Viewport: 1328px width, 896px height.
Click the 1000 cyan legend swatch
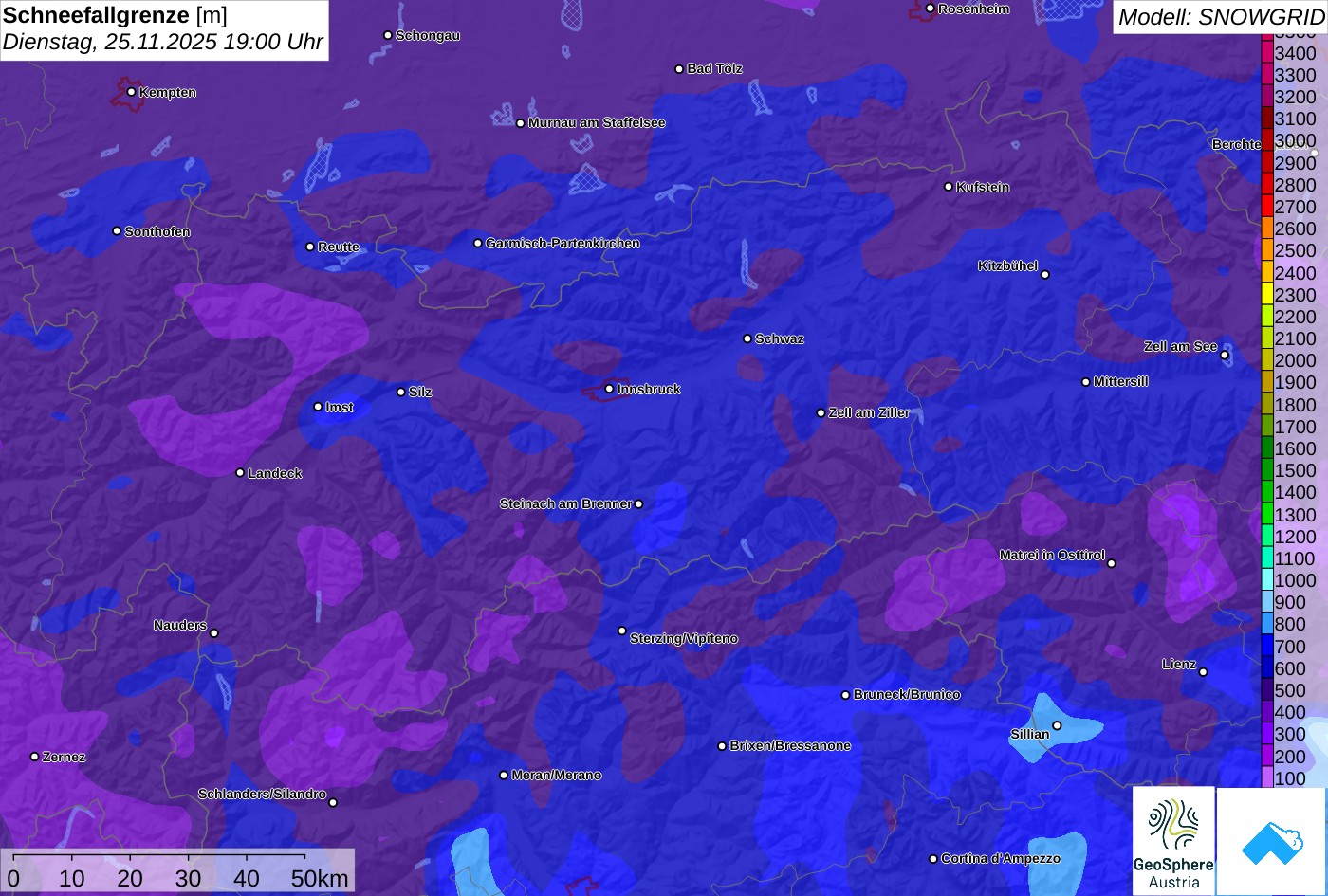tap(1267, 580)
